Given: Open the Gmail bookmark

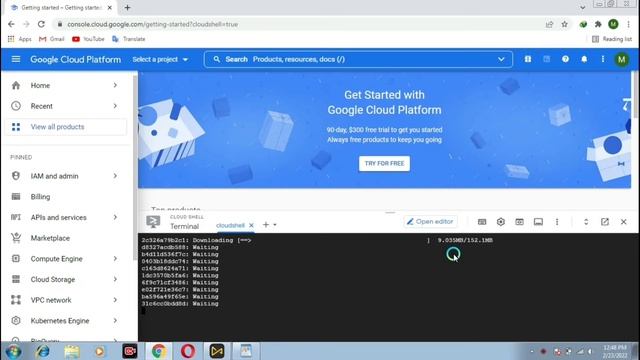Looking at the screenshot, I should coord(52,39).
